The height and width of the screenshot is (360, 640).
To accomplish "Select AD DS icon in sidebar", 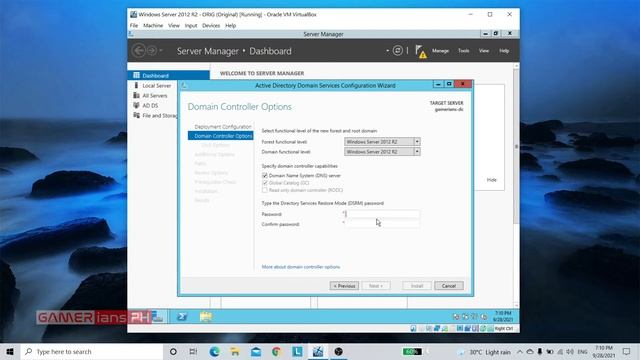I will click(136, 105).
